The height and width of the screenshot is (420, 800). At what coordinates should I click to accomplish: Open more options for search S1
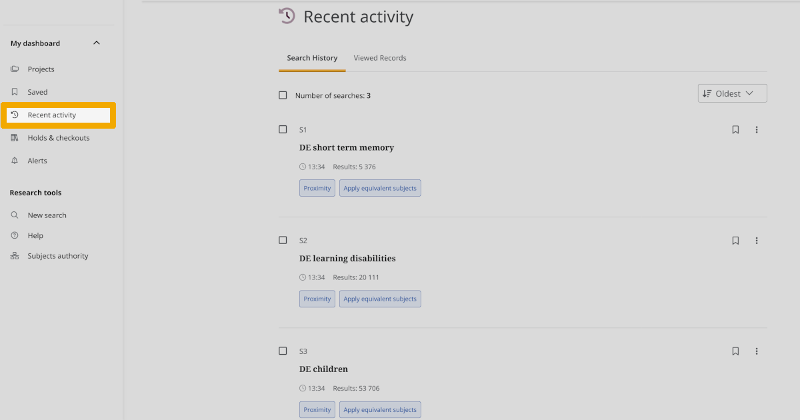point(757,129)
